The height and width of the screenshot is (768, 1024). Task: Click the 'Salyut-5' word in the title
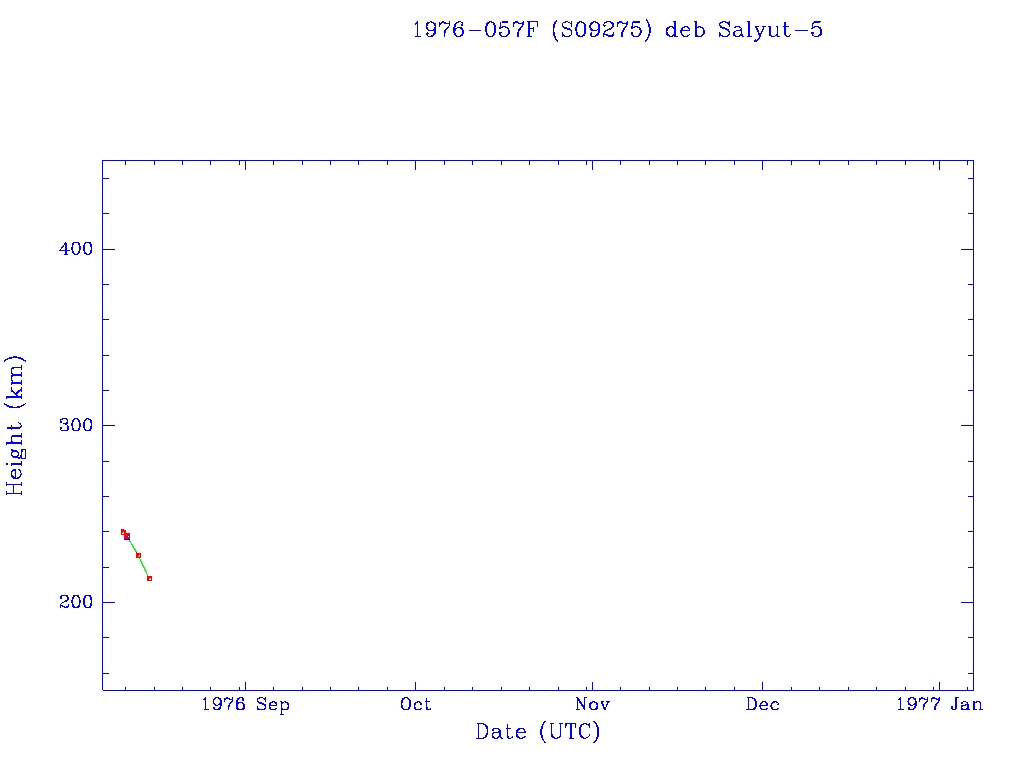click(x=770, y=30)
